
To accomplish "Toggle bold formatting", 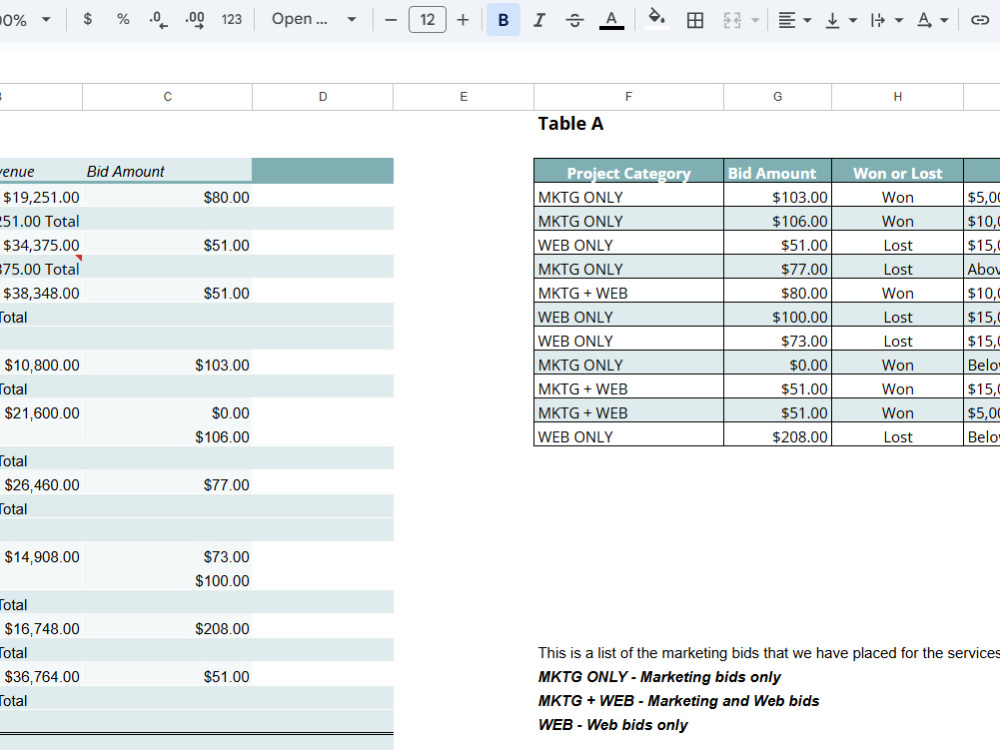I will (503, 20).
